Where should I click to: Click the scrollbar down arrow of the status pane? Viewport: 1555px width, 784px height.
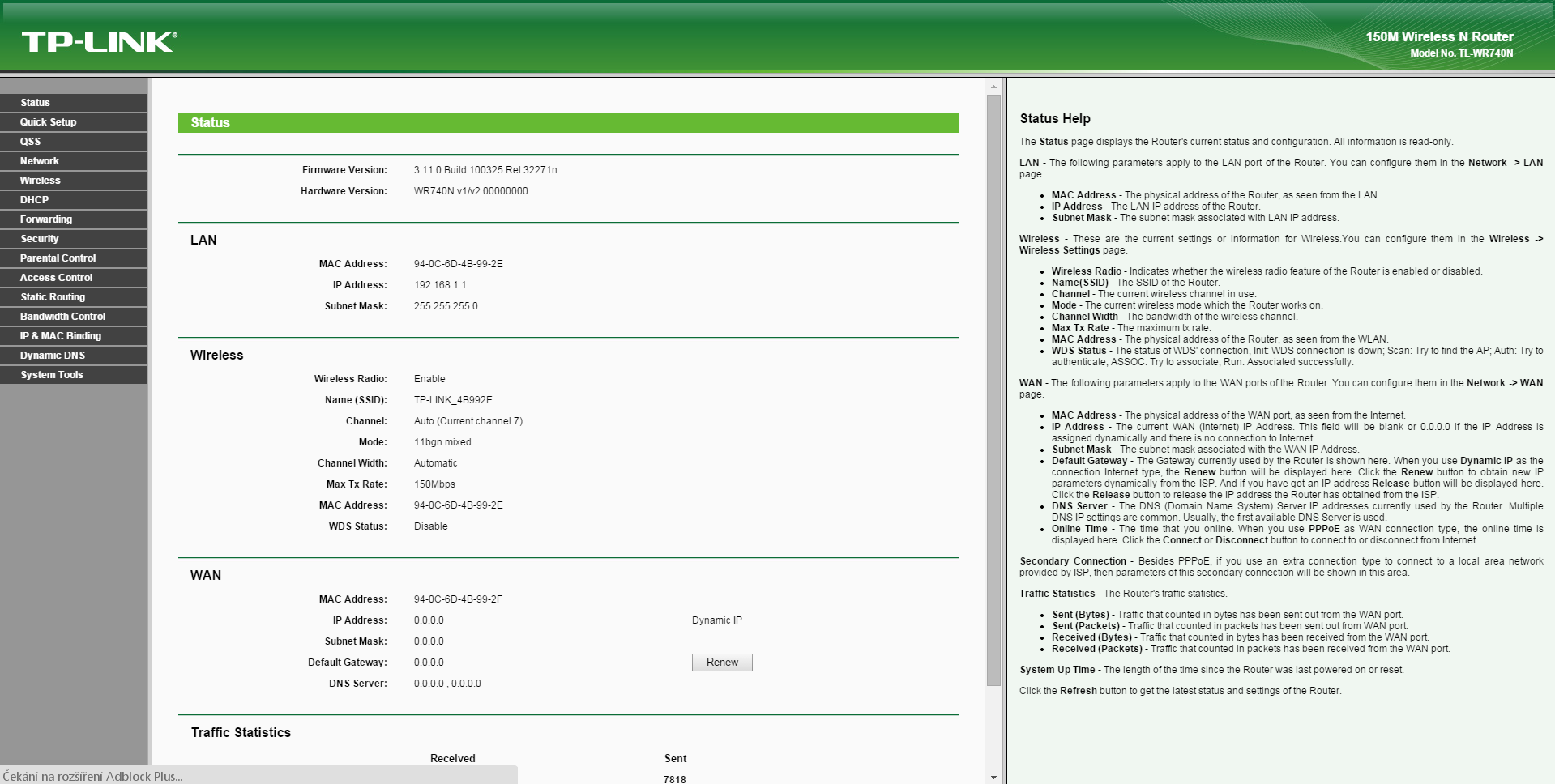click(x=993, y=777)
